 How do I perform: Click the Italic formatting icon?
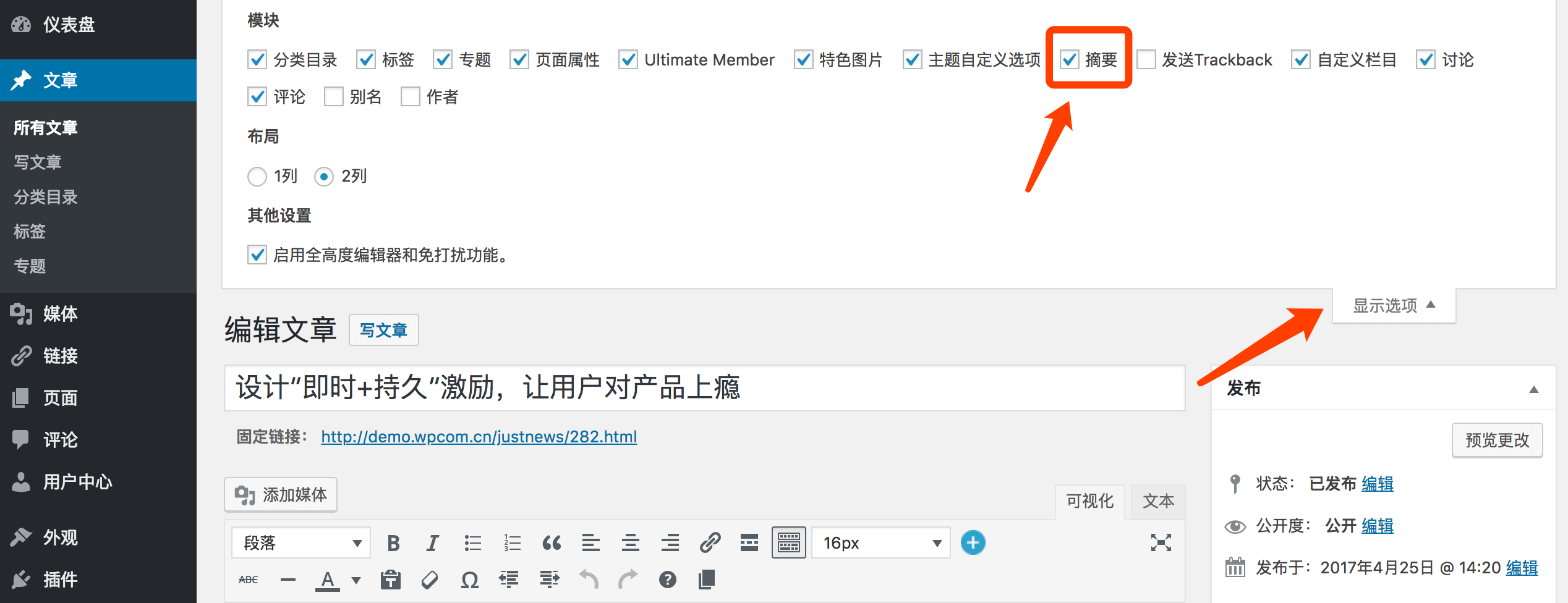tap(432, 543)
